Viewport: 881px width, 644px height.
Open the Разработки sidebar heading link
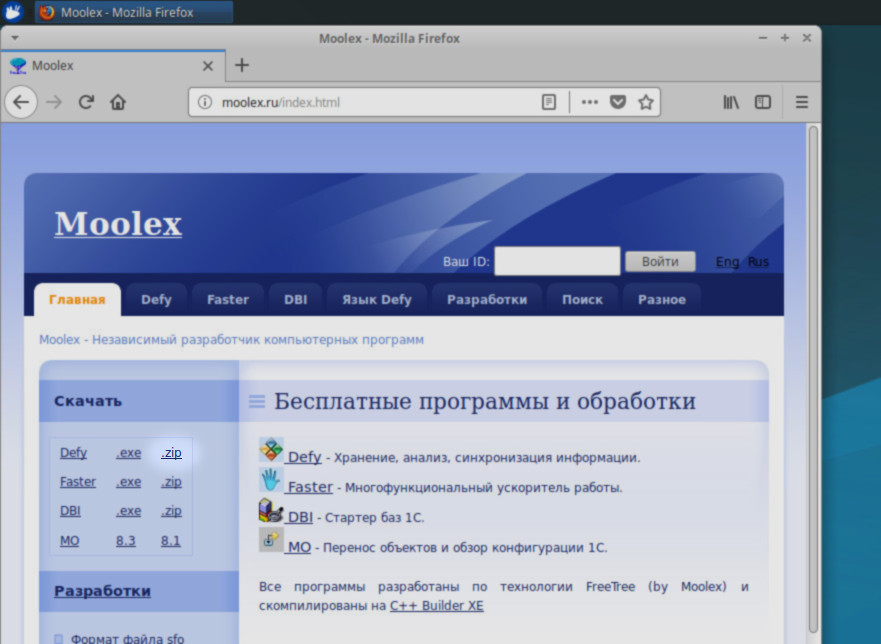(102, 591)
